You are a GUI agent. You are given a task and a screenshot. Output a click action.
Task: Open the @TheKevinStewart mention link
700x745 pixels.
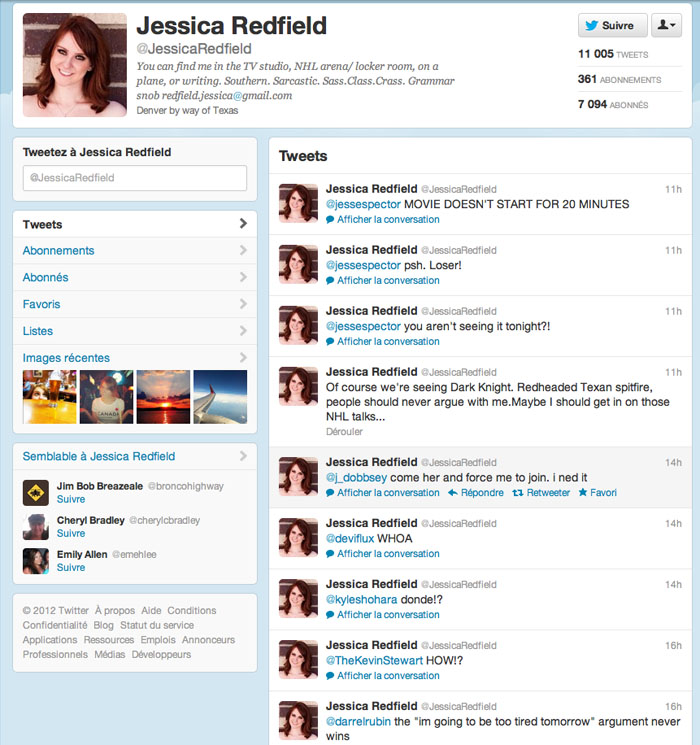point(374,660)
